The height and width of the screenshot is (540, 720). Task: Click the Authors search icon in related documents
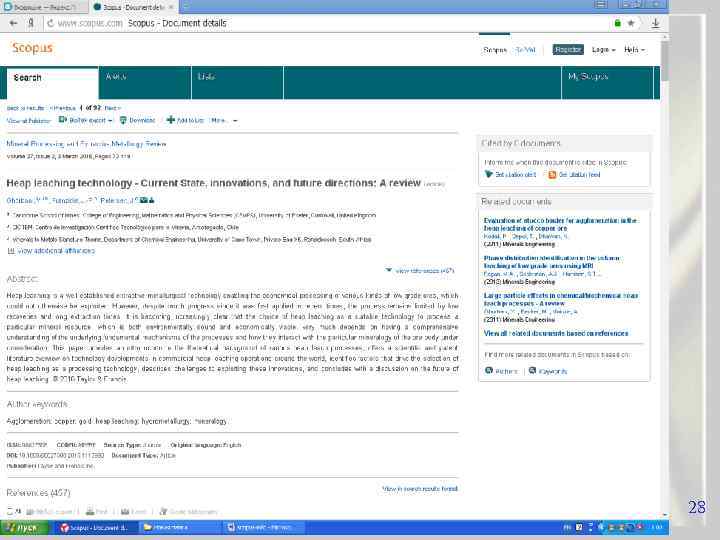[489, 371]
